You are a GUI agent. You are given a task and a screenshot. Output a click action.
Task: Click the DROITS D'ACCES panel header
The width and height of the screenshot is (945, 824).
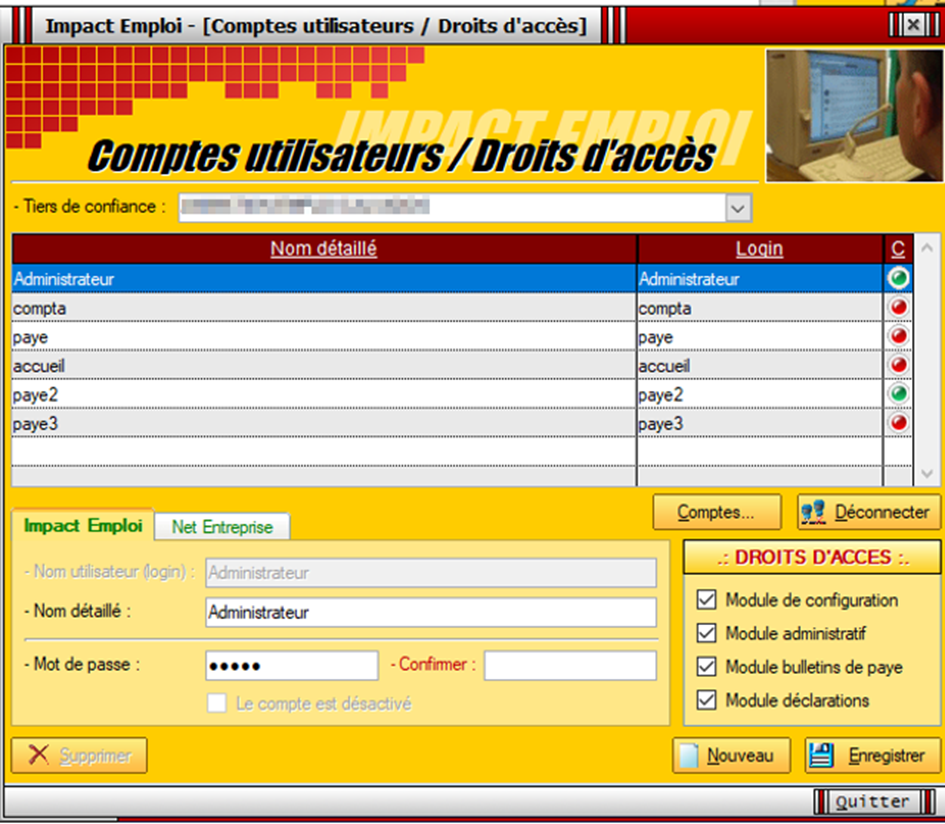[812, 557]
